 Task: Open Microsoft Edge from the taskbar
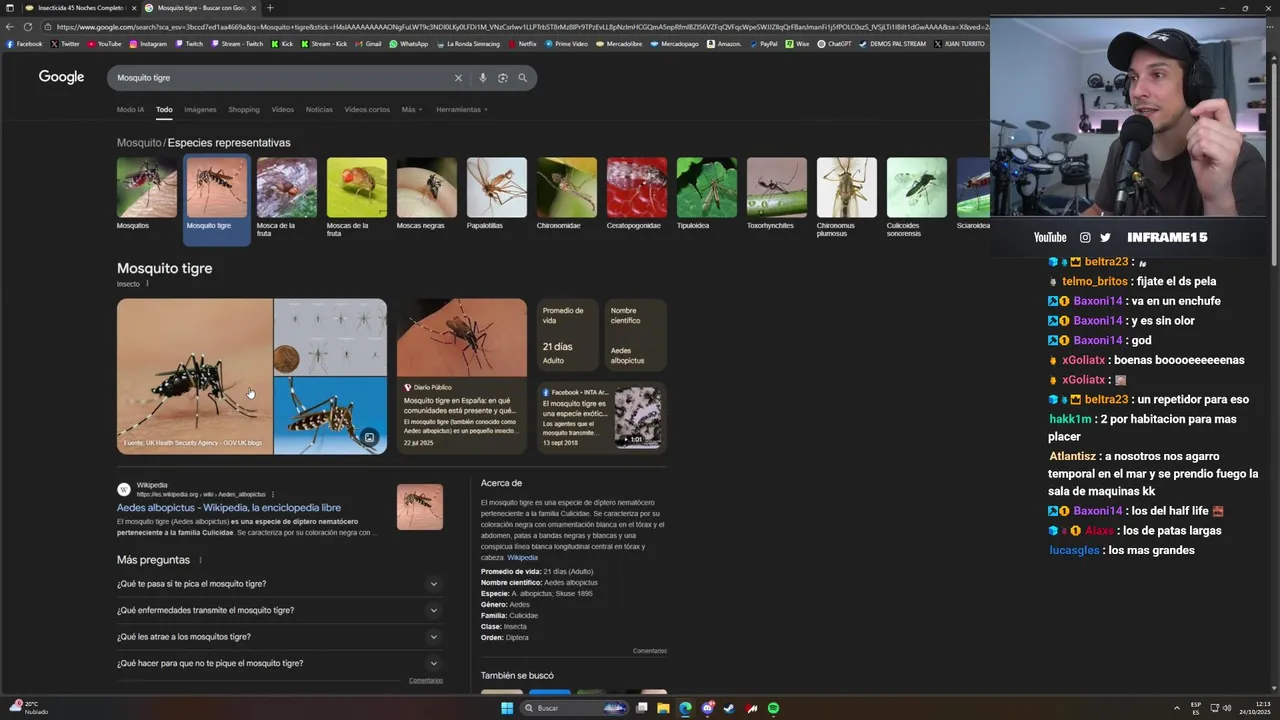[x=685, y=708]
